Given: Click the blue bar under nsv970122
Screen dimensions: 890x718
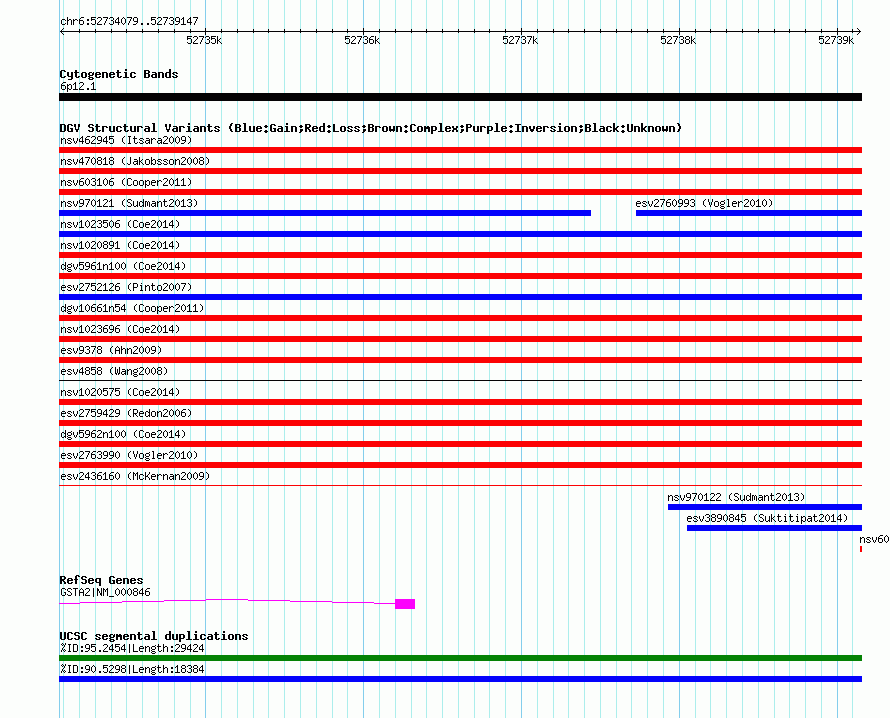Looking at the screenshot, I should point(765,507).
